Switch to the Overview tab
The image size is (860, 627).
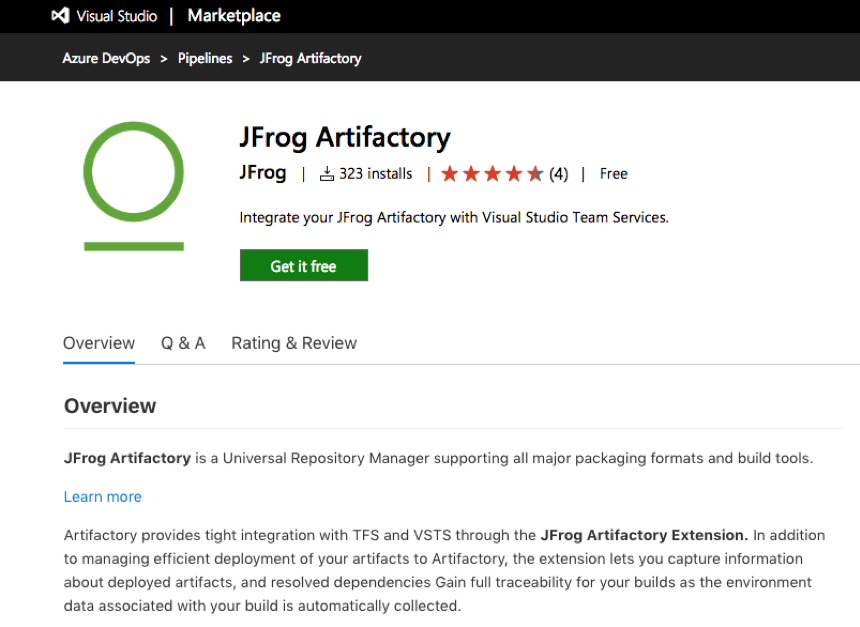pyautogui.click(x=99, y=343)
